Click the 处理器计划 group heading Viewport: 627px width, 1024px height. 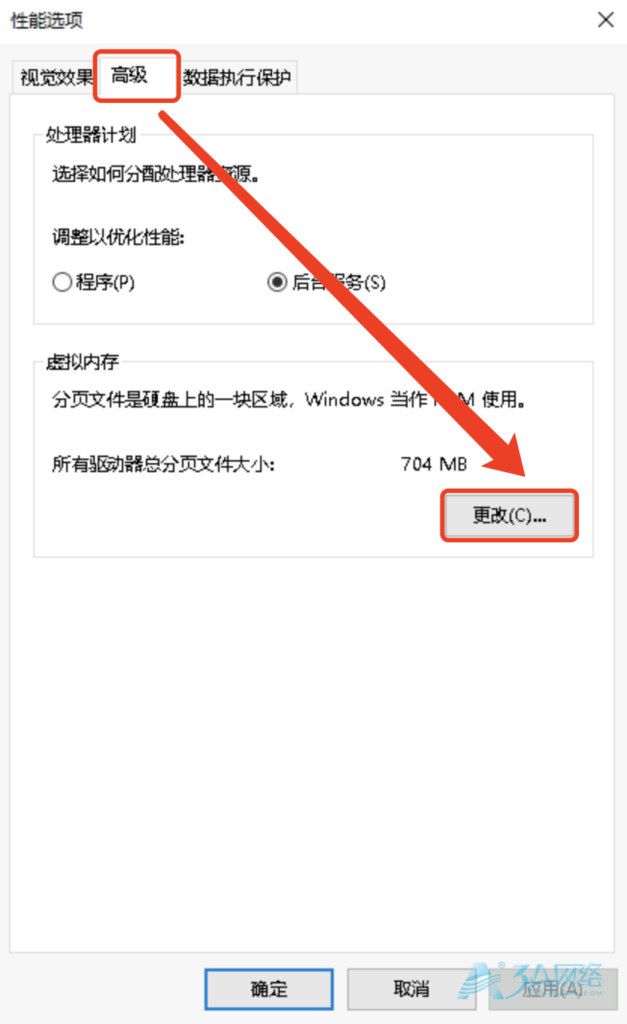tap(91, 135)
